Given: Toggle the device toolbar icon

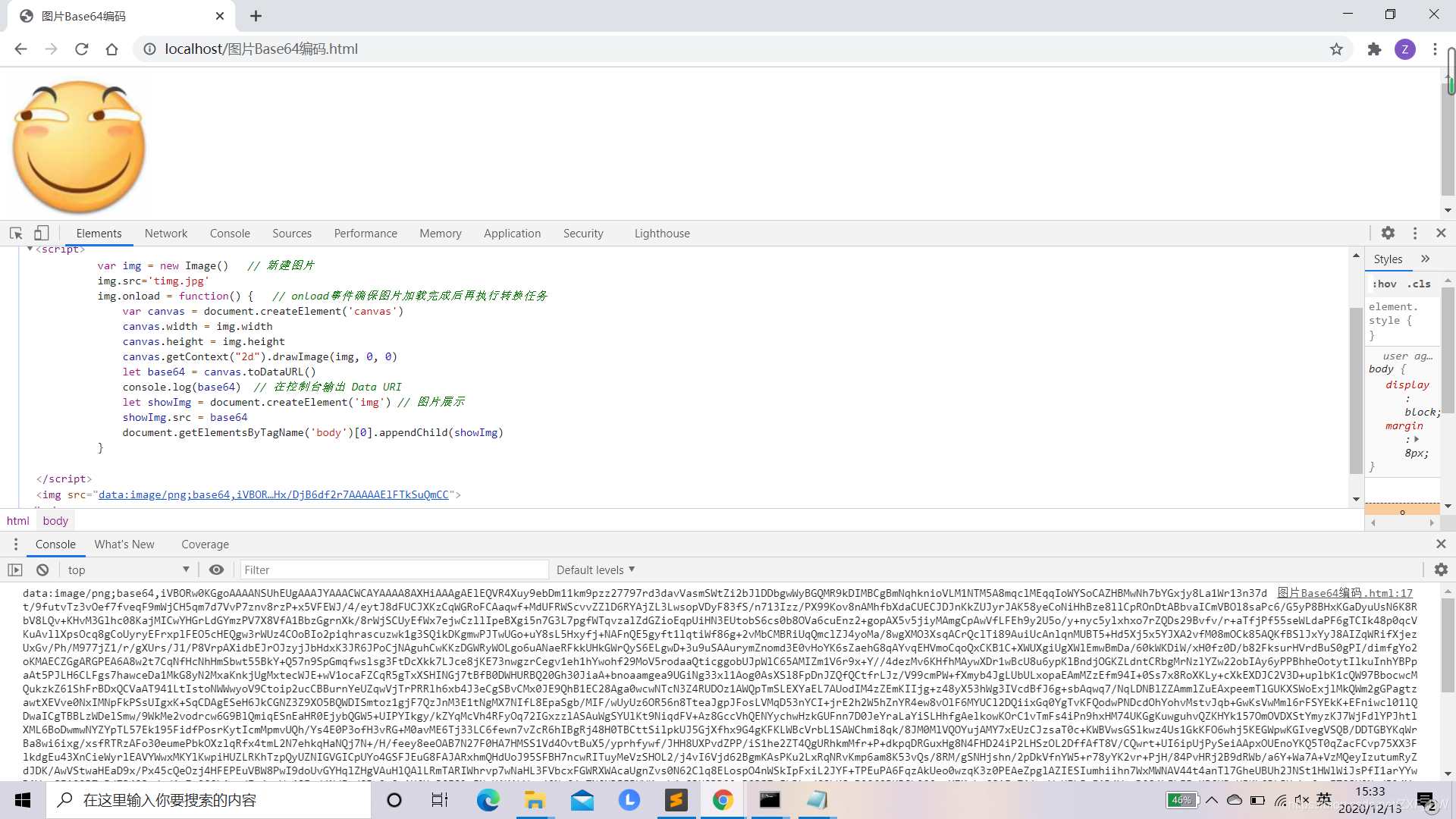Looking at the screenshot, I should [x=42, y=234].
